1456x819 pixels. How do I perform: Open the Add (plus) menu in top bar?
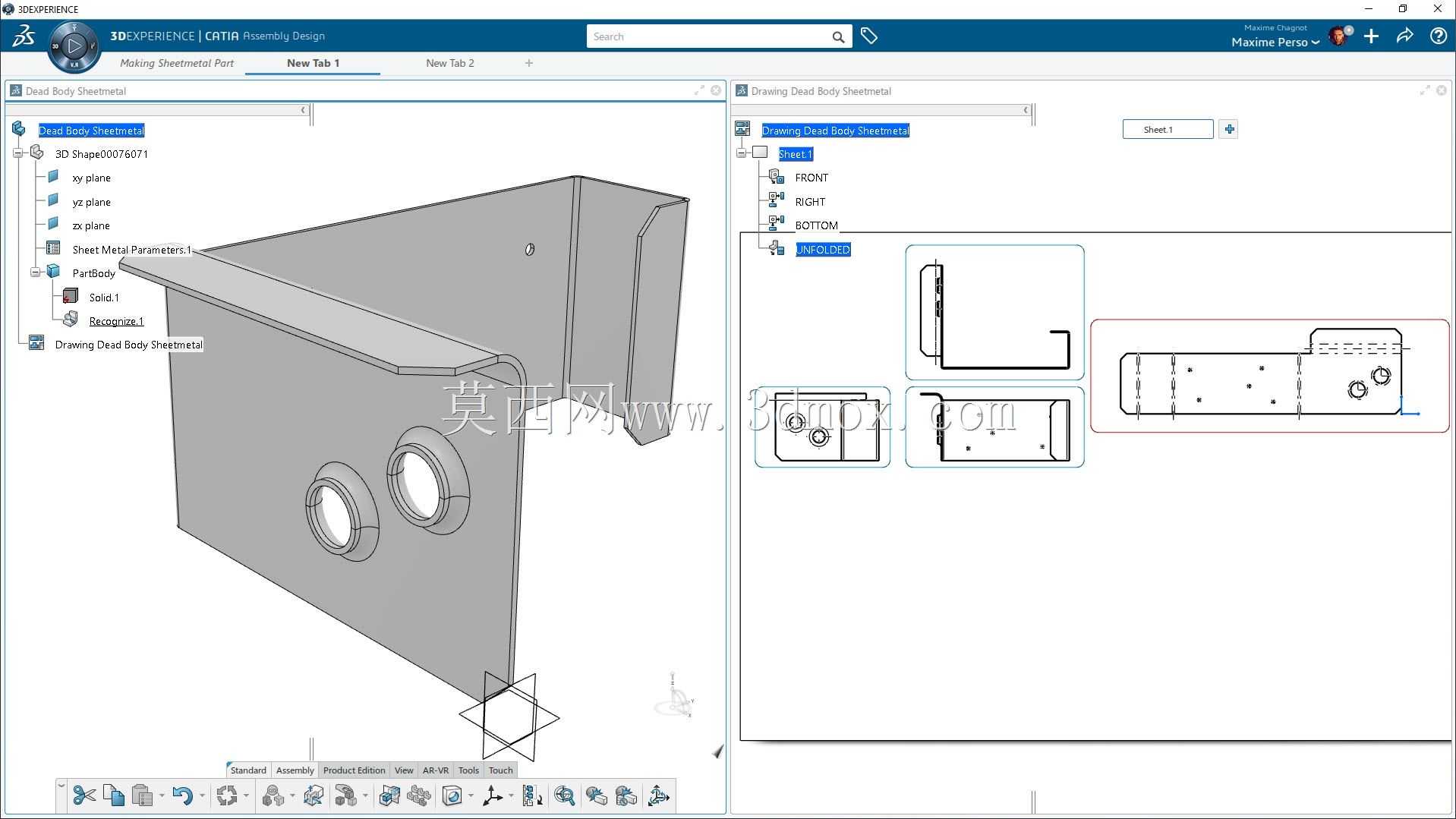(1371, 36)
